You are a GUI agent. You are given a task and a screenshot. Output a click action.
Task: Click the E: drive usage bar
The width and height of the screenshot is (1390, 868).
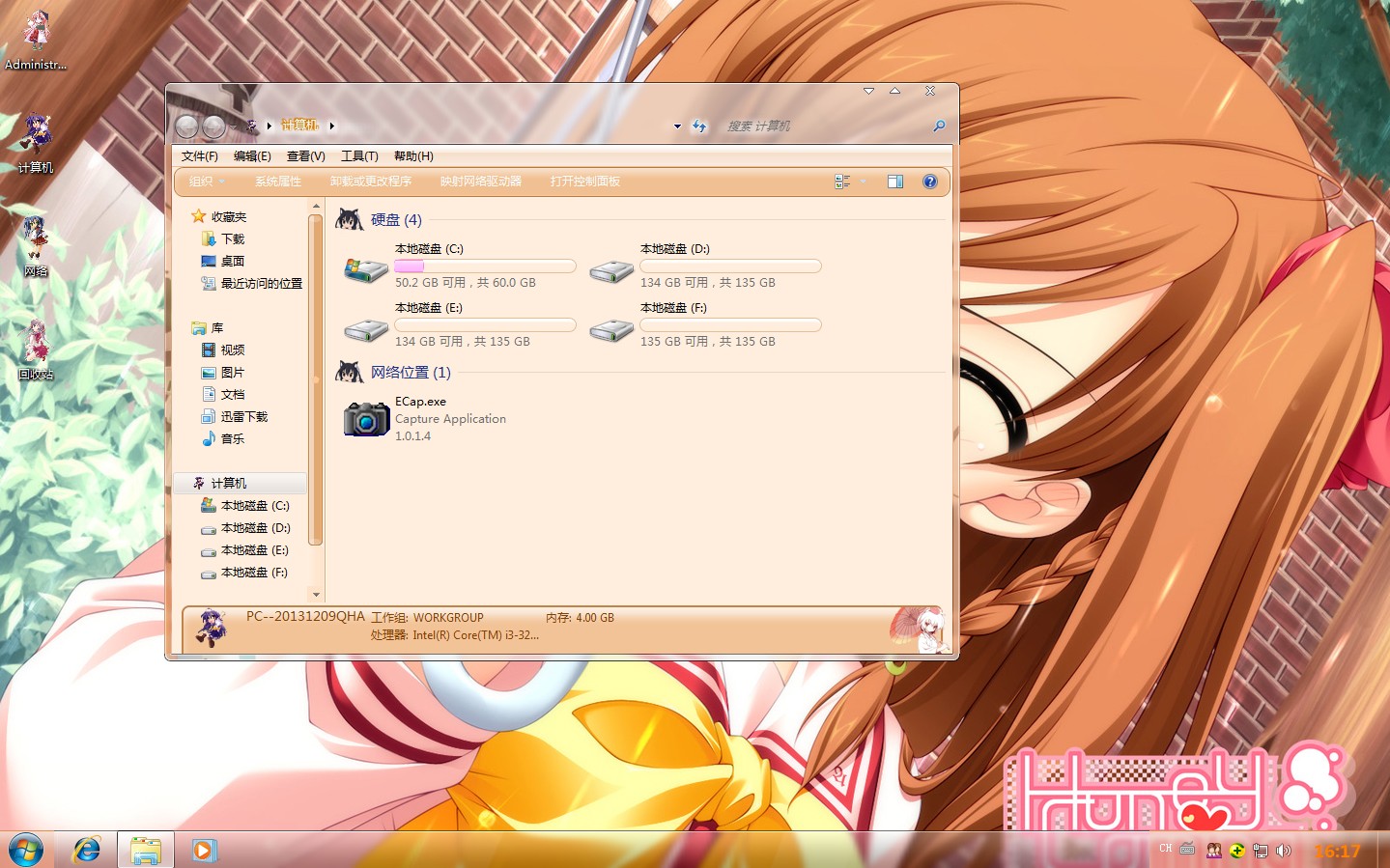[x=485, y=324]
